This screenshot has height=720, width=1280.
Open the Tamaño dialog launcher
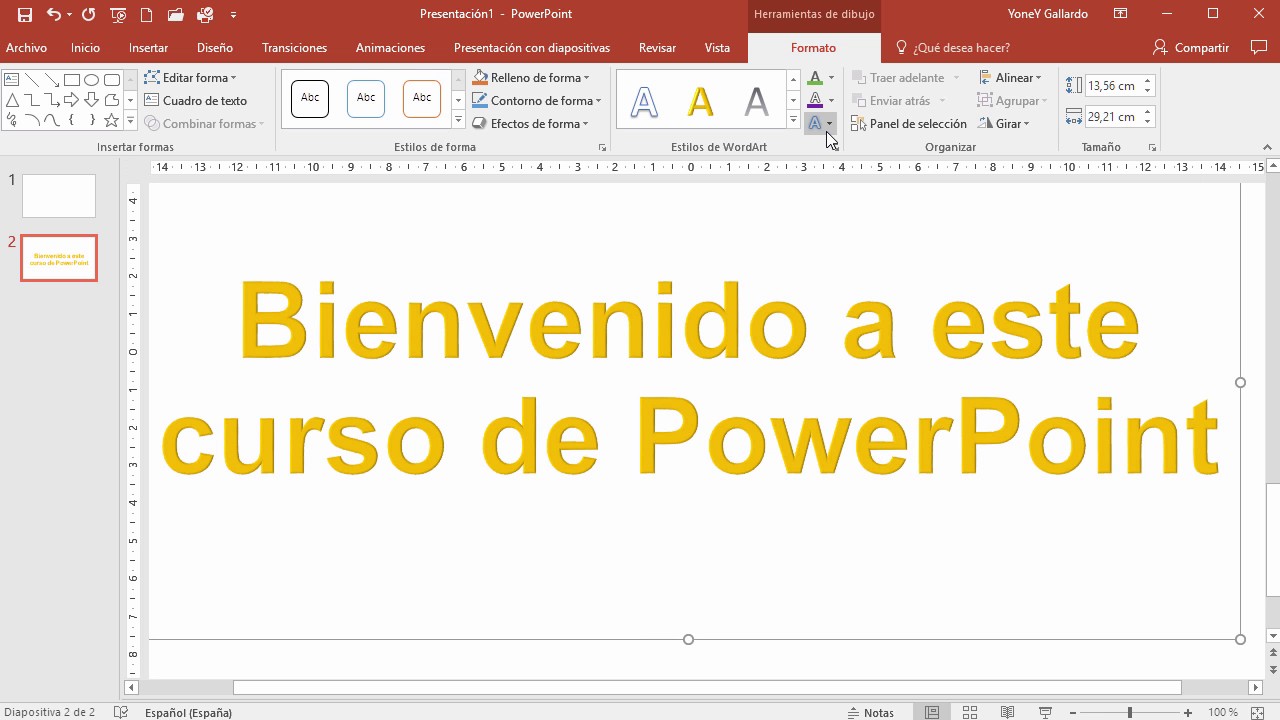point(1152,148)
